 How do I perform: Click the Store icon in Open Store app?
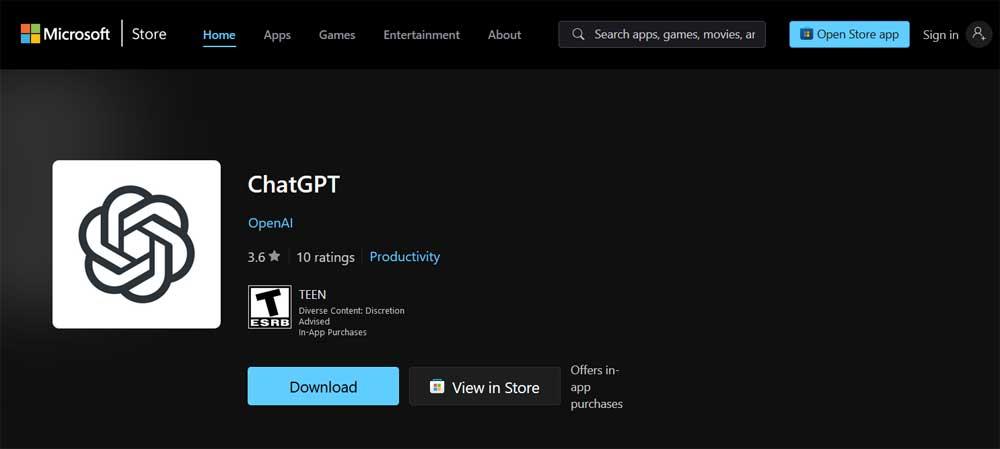807,34
